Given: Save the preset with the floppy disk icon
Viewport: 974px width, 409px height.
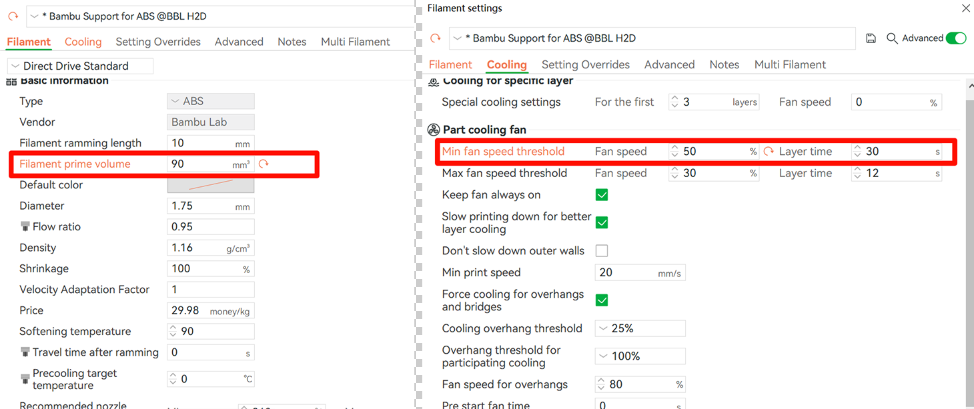Looking at the screenshot, I should 871,39.
